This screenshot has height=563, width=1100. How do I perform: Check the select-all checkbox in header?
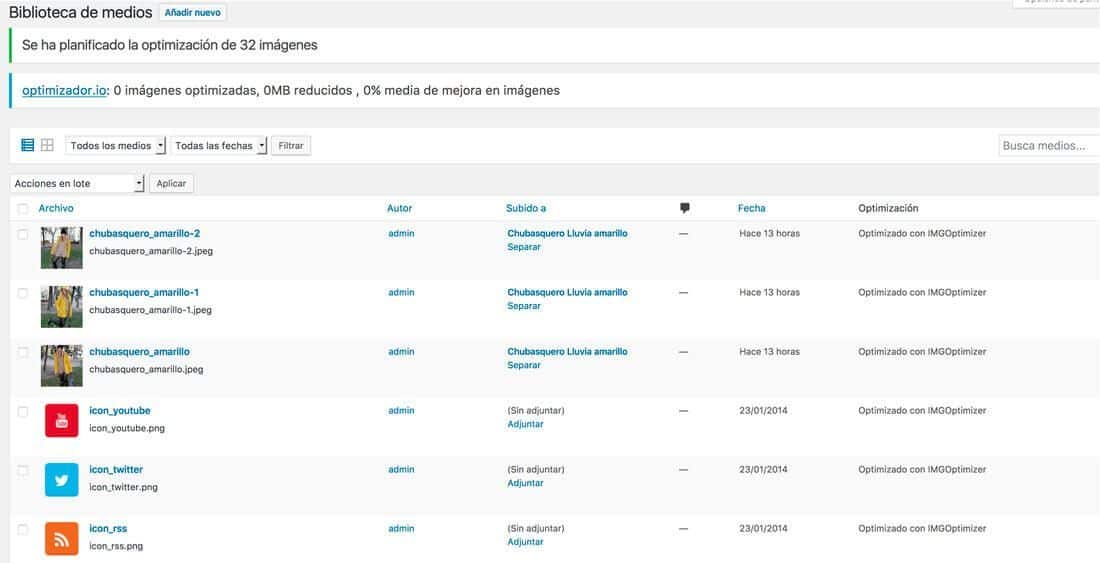23,209
